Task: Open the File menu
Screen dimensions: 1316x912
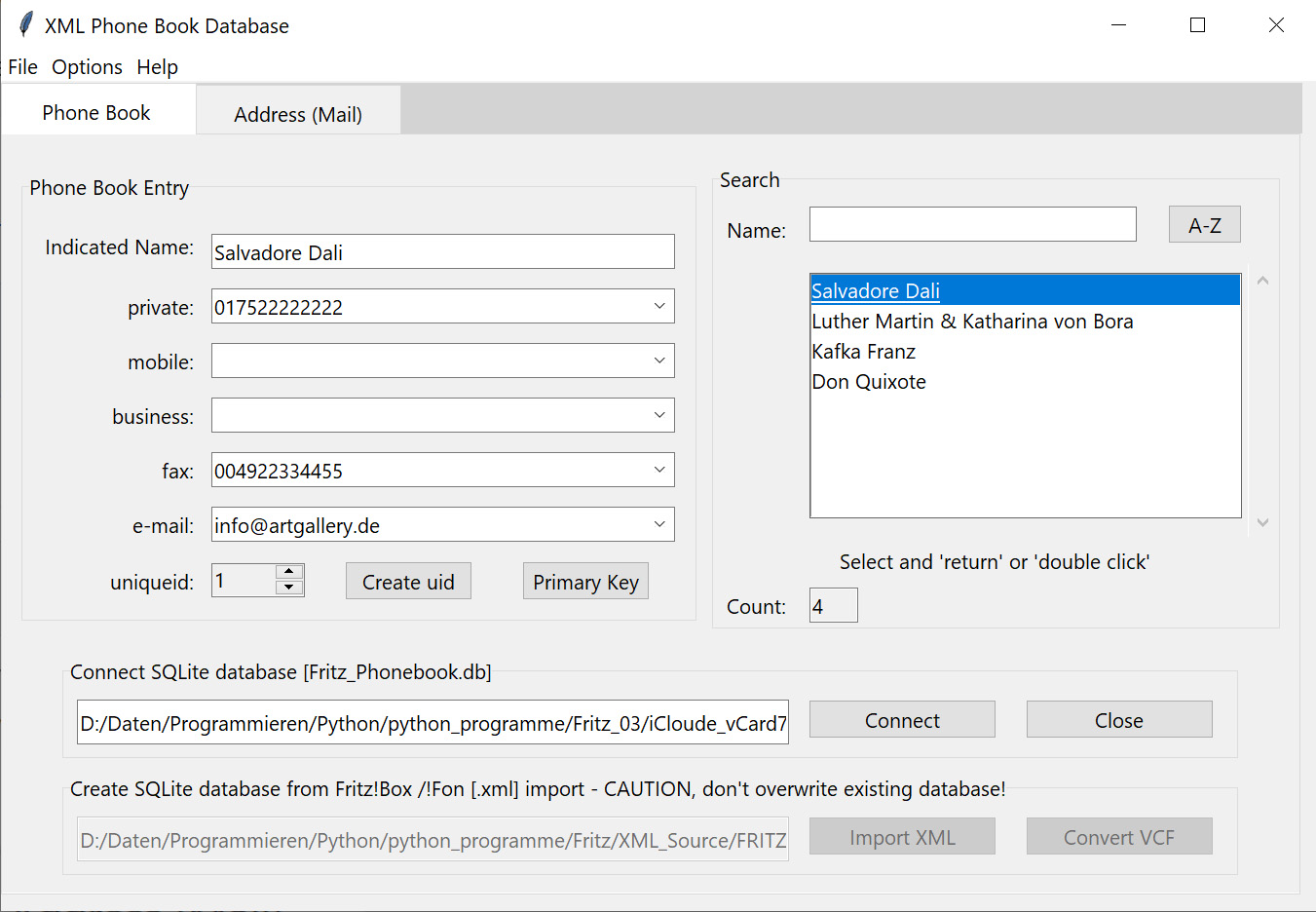Action: coord(22,67)
